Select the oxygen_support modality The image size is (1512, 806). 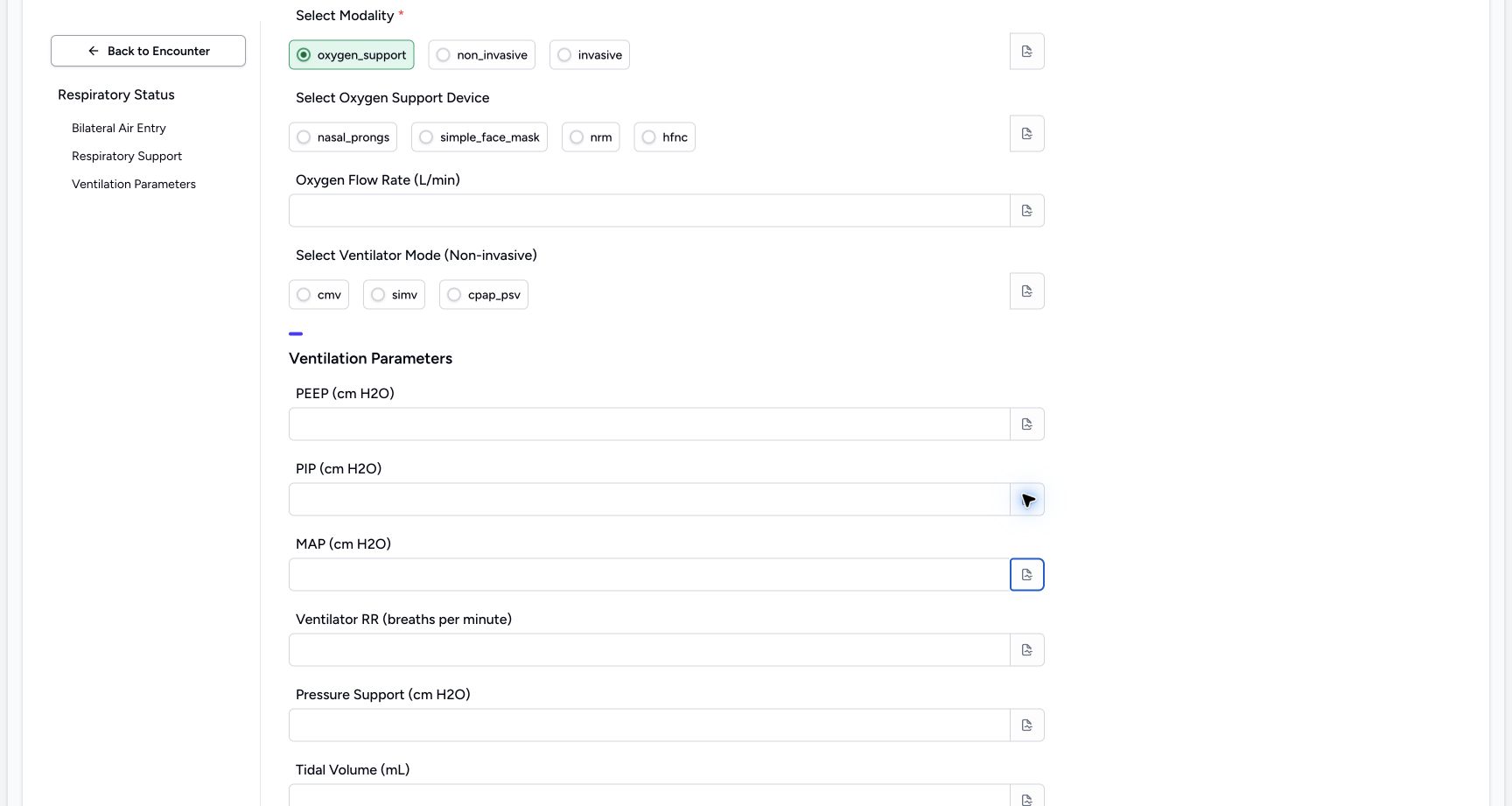(352, 55)
